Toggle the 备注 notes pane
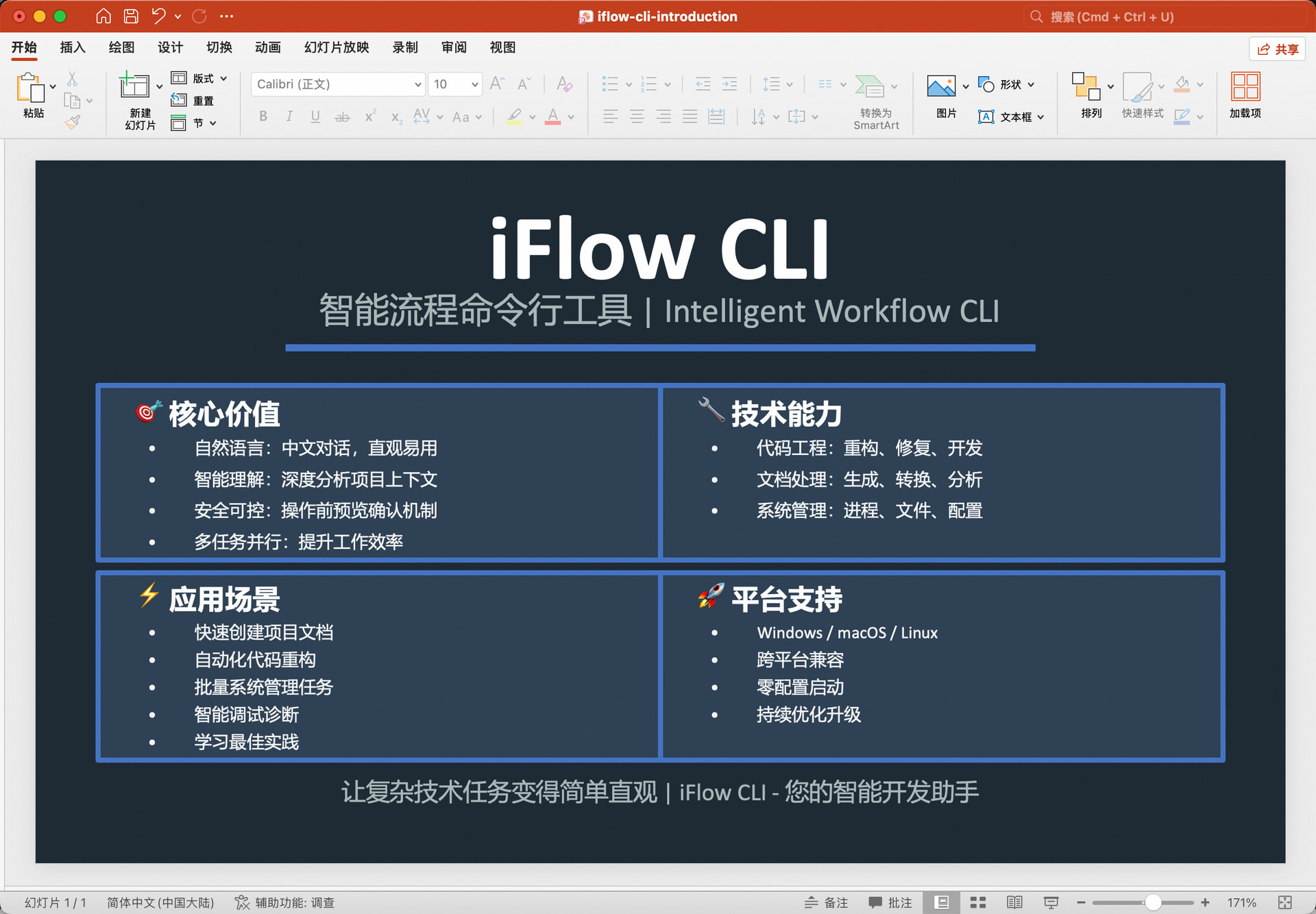 tap(827, 902)
